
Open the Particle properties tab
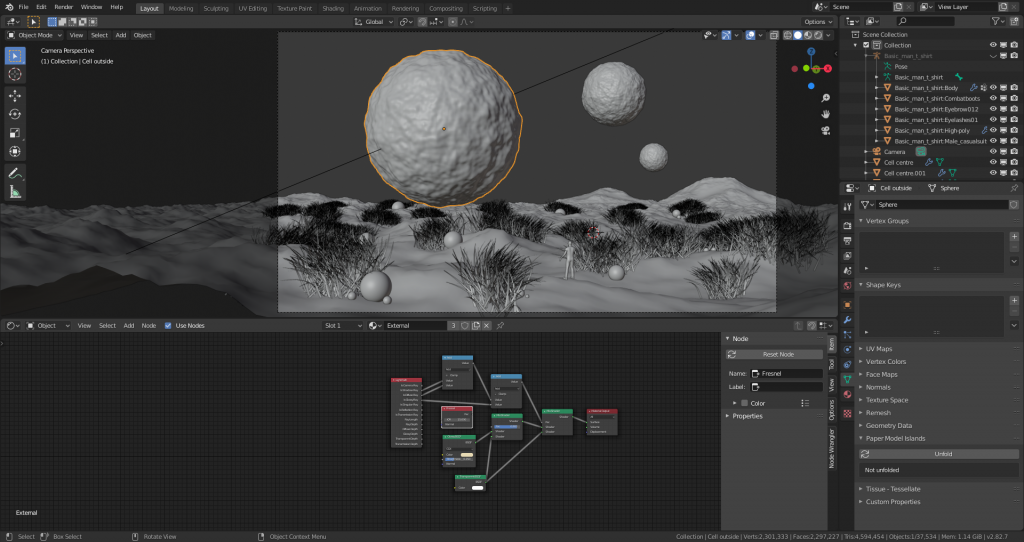pos(847,334)
